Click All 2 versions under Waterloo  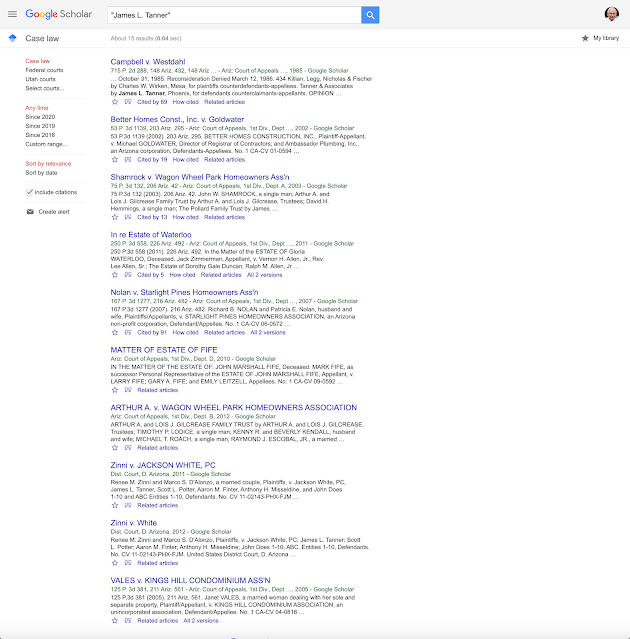coord(264,275)
